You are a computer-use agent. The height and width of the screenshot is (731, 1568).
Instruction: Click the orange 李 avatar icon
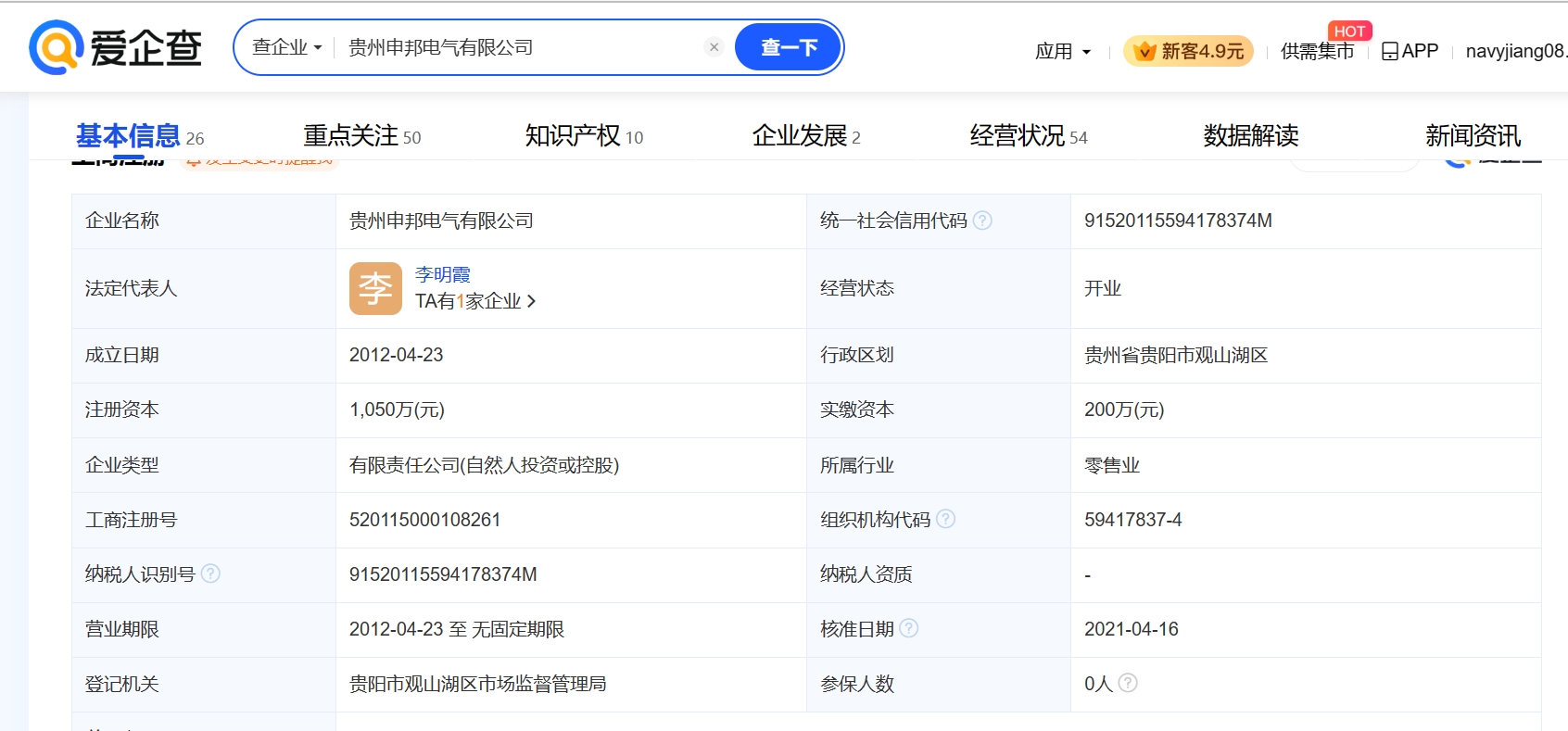pyautogui.click(x=375, y=288)
